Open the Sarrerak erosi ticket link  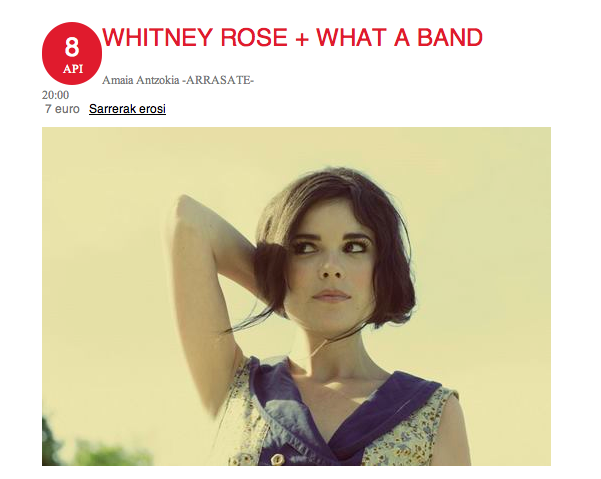point(127,109)
